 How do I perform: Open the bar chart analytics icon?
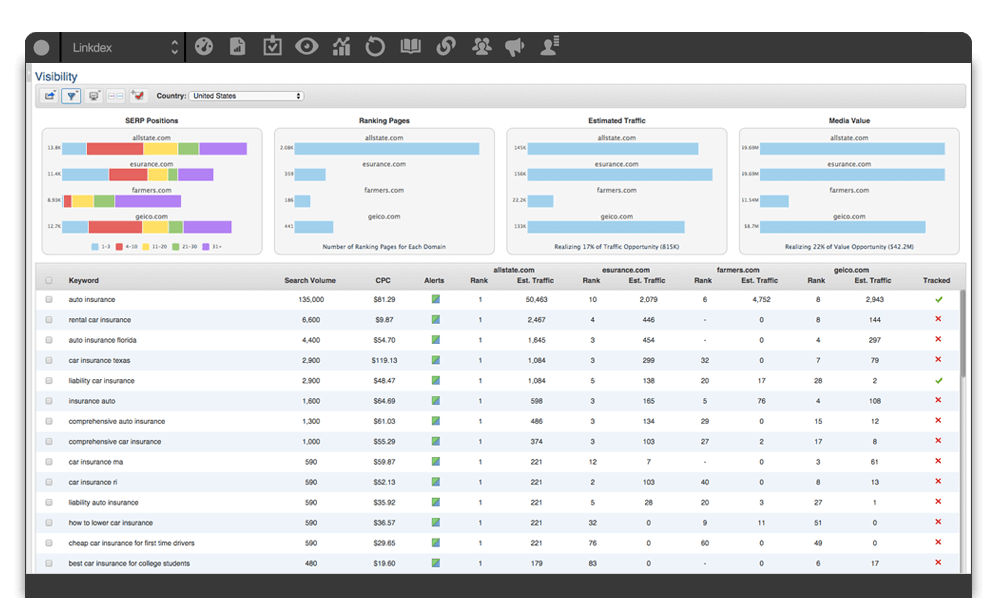[342, 46]
